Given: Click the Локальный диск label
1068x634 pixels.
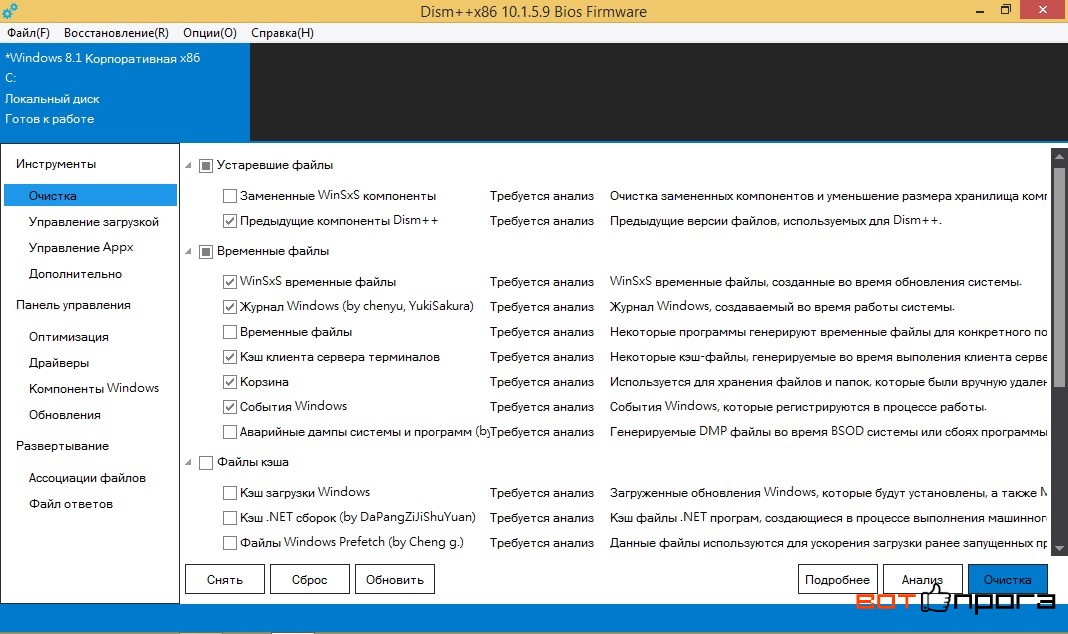Looking at the screenshot, I should point(52,99).
